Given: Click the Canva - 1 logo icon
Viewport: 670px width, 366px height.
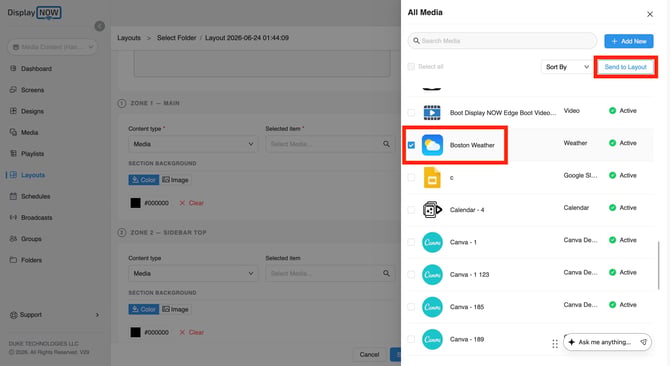Looking at the screenshot, I should click(x=432, y=242).
